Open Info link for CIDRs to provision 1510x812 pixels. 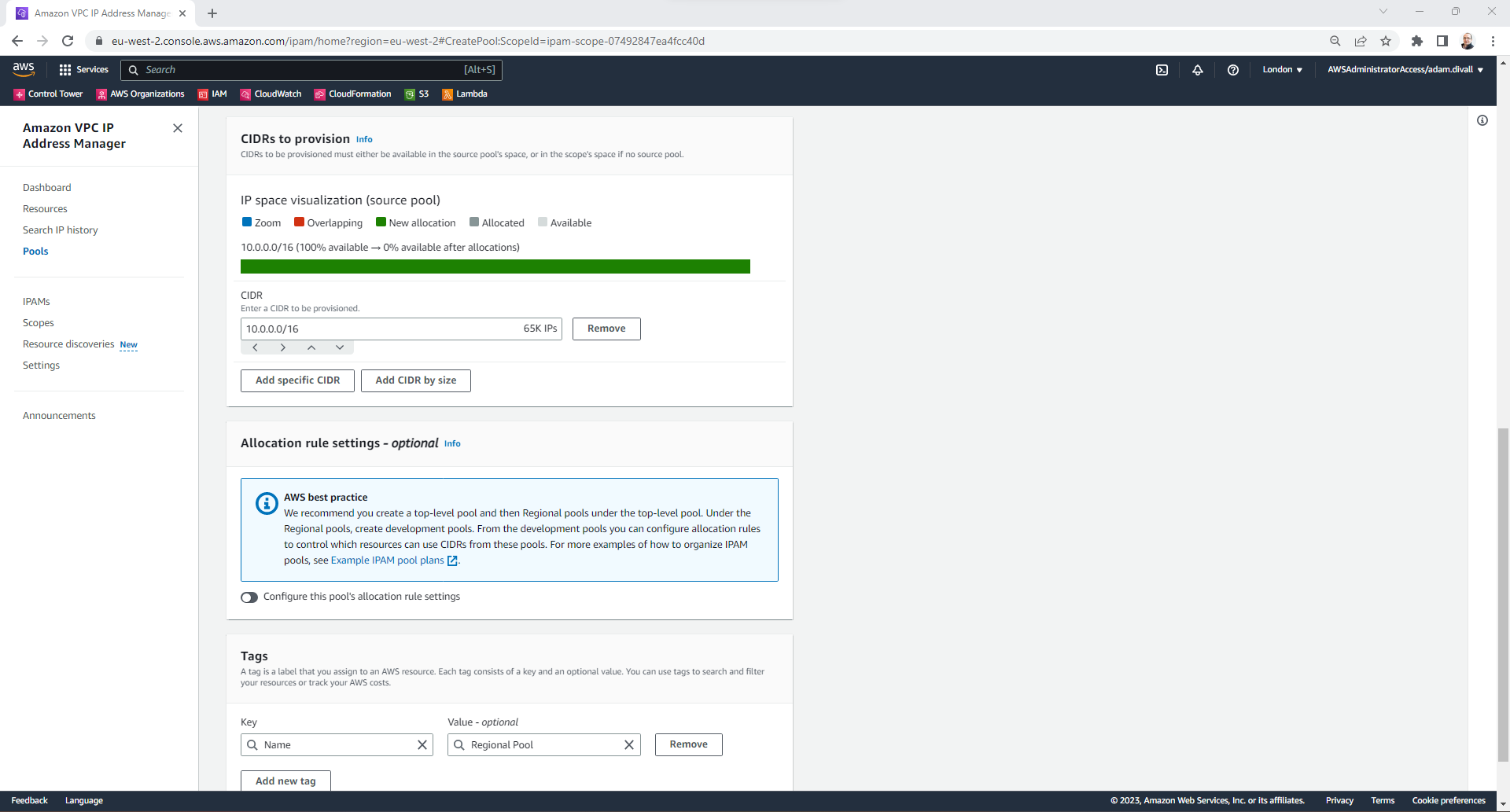coord(364,139)
